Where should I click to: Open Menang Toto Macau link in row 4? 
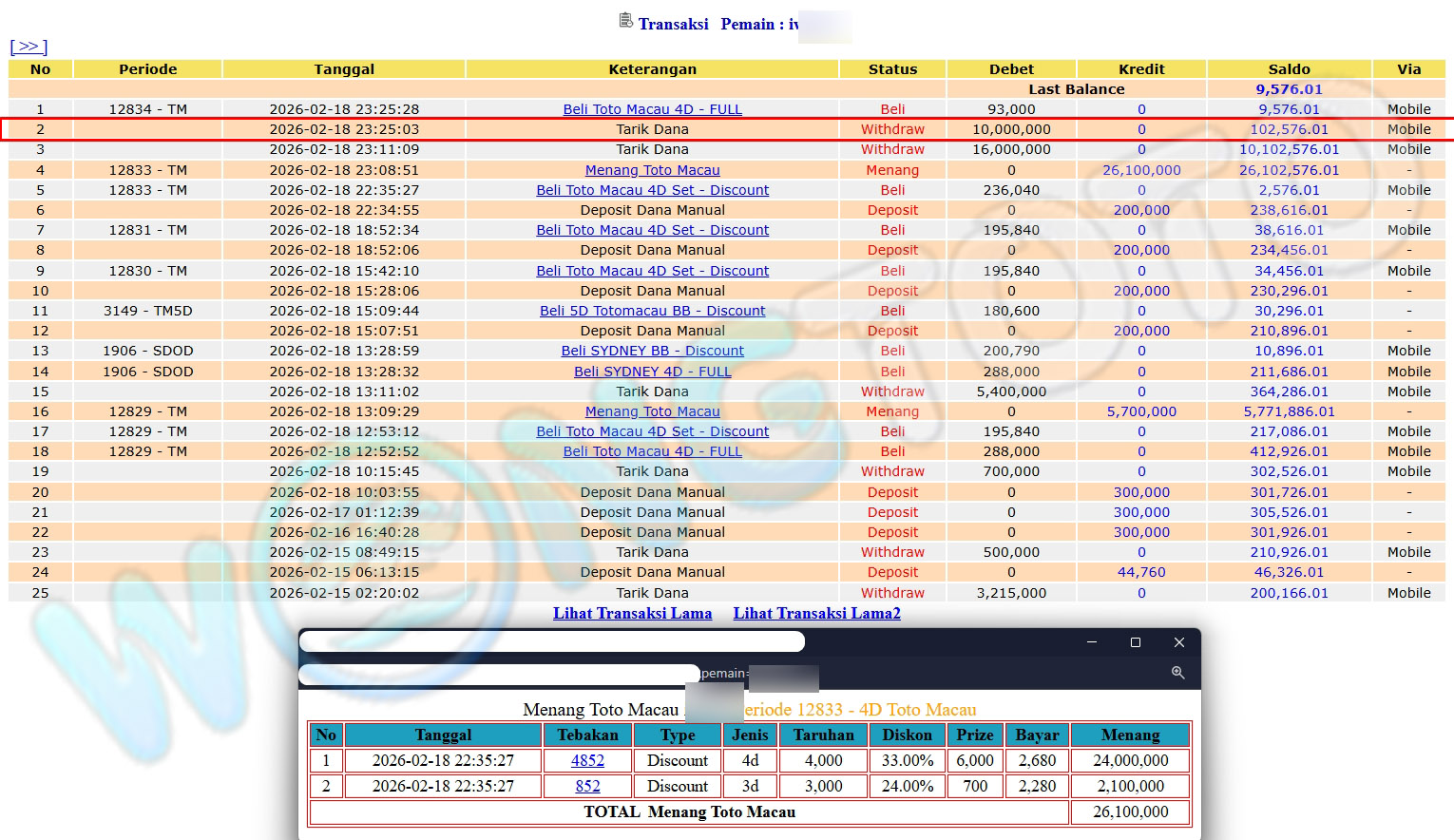(652, 170)
